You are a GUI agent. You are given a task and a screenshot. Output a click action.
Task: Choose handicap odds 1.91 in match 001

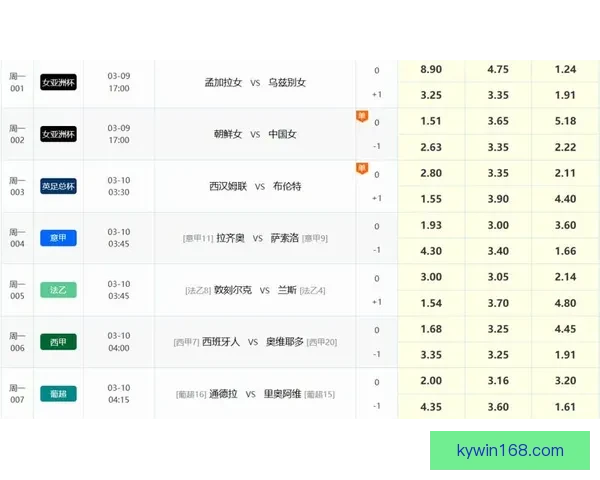(565, 95)
